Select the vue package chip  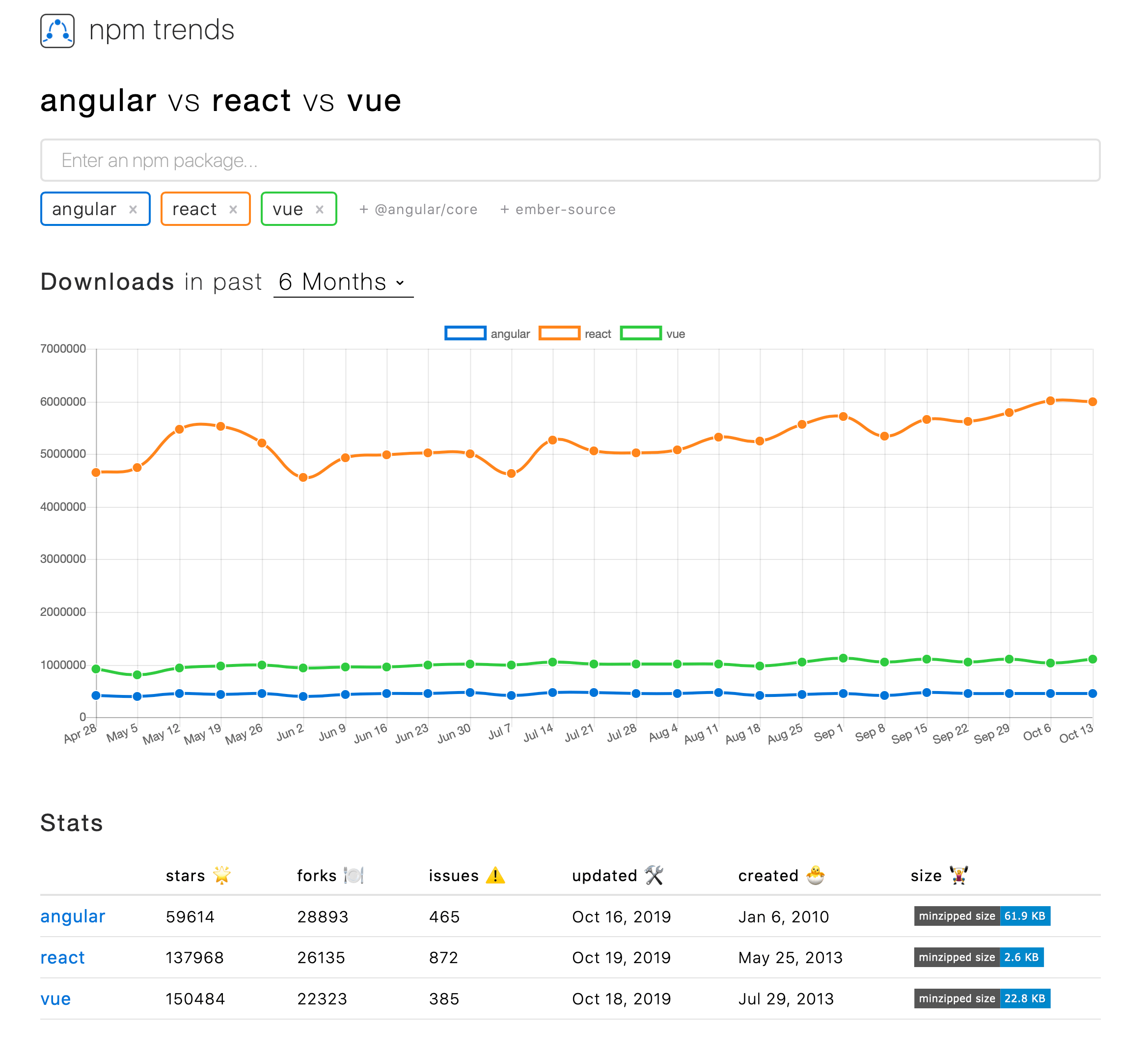299,209
